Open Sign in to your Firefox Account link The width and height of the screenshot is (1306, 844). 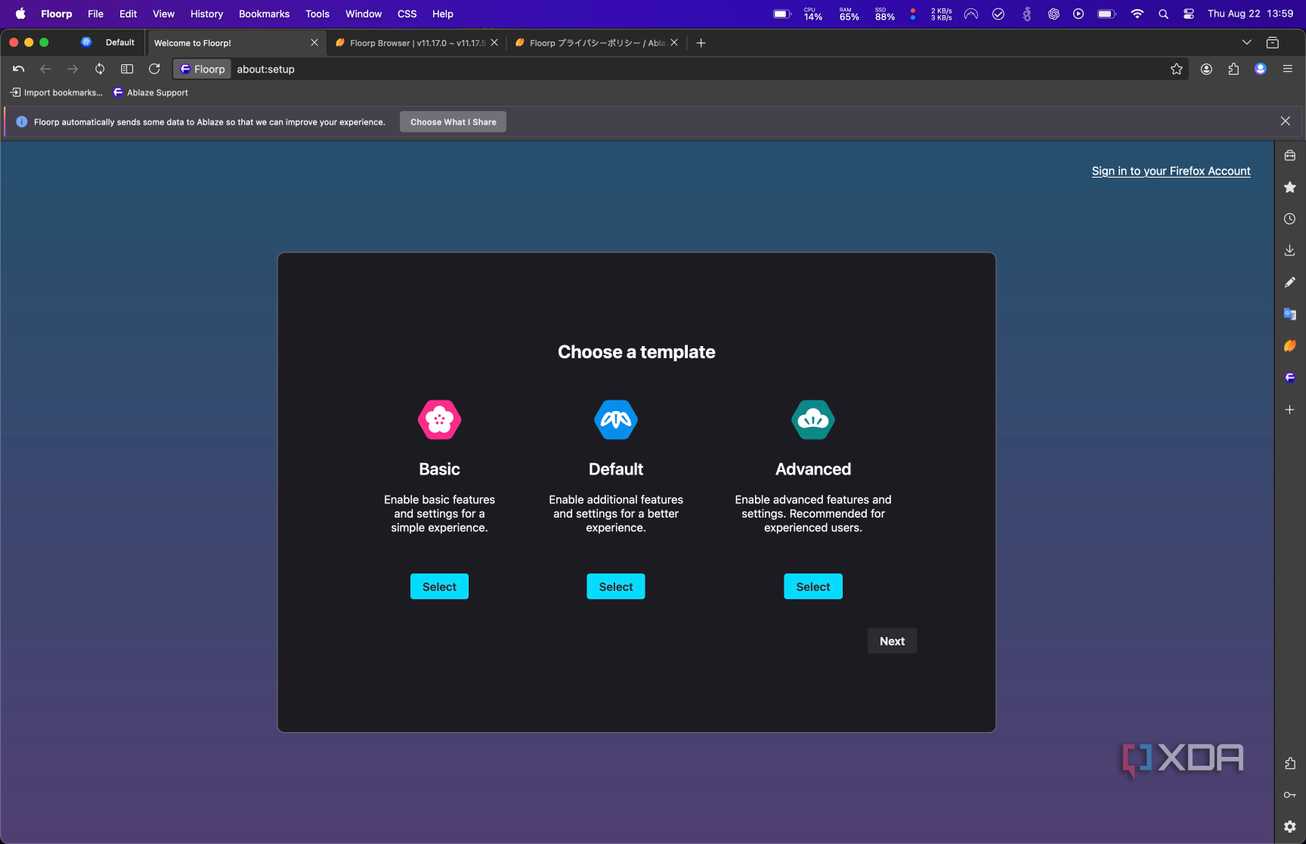(1171, 171)
